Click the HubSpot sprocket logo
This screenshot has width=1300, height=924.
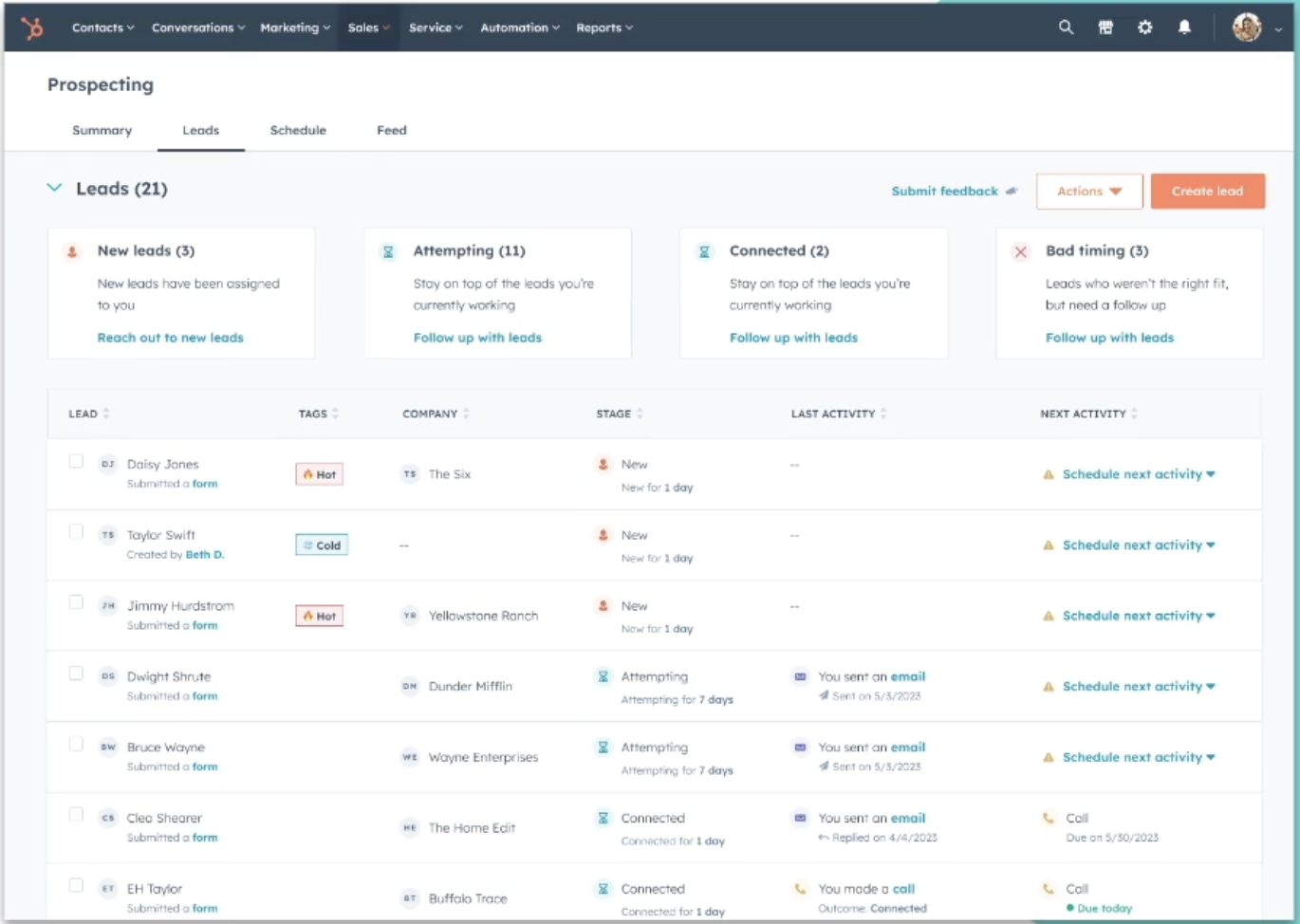pyautogui.click(x=32, y=28)
